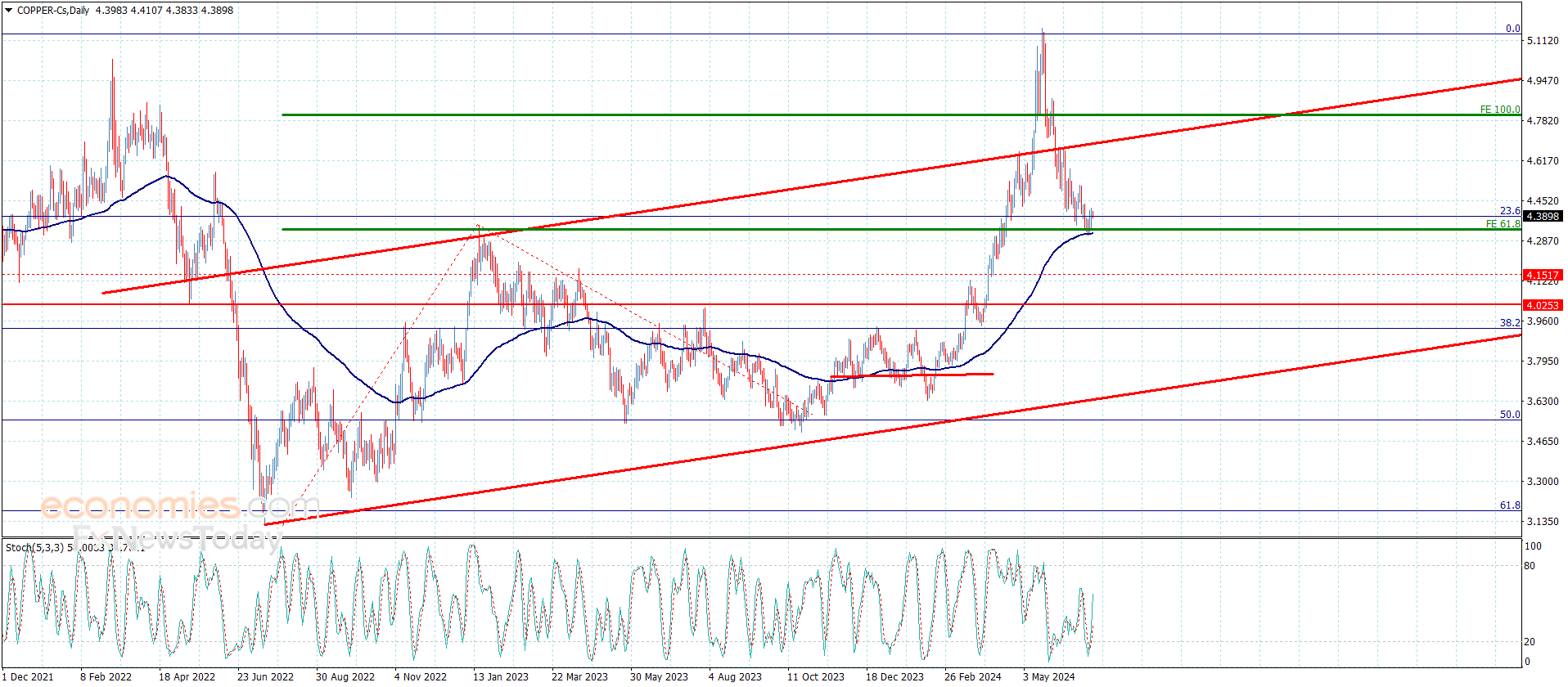Click the 4.9470 price axis value
The height and width of the screenshot is (687, 1568).
click(1543, 81)
